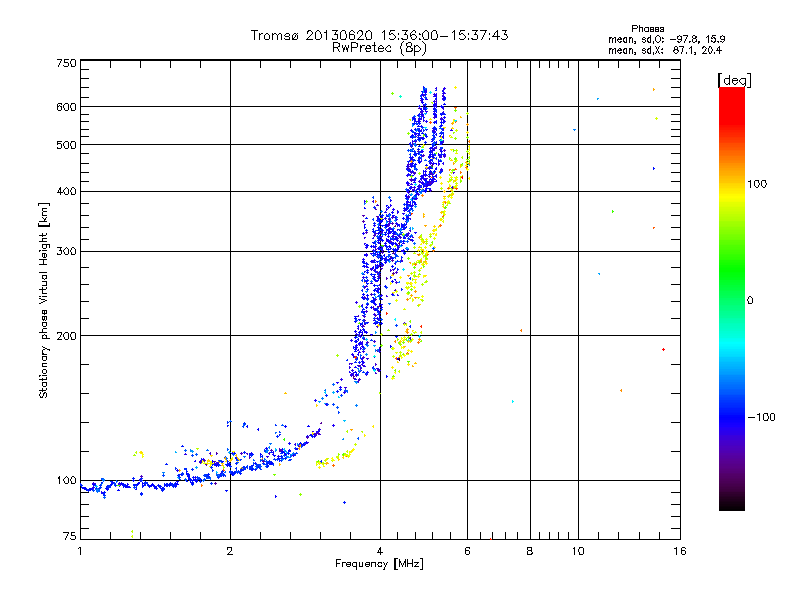The height and width of the screenshot is (600, 800).
Task: Click the '400' y-axis tick label
Action: [66, 191]
